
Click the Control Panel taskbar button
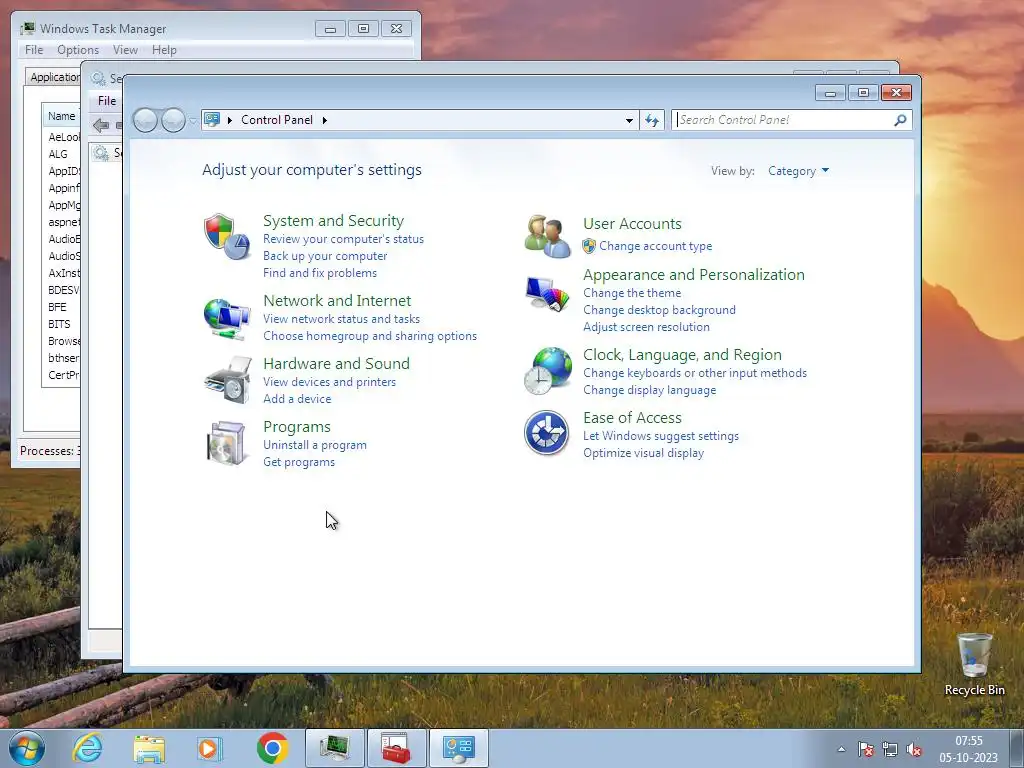tap(458, 748)
